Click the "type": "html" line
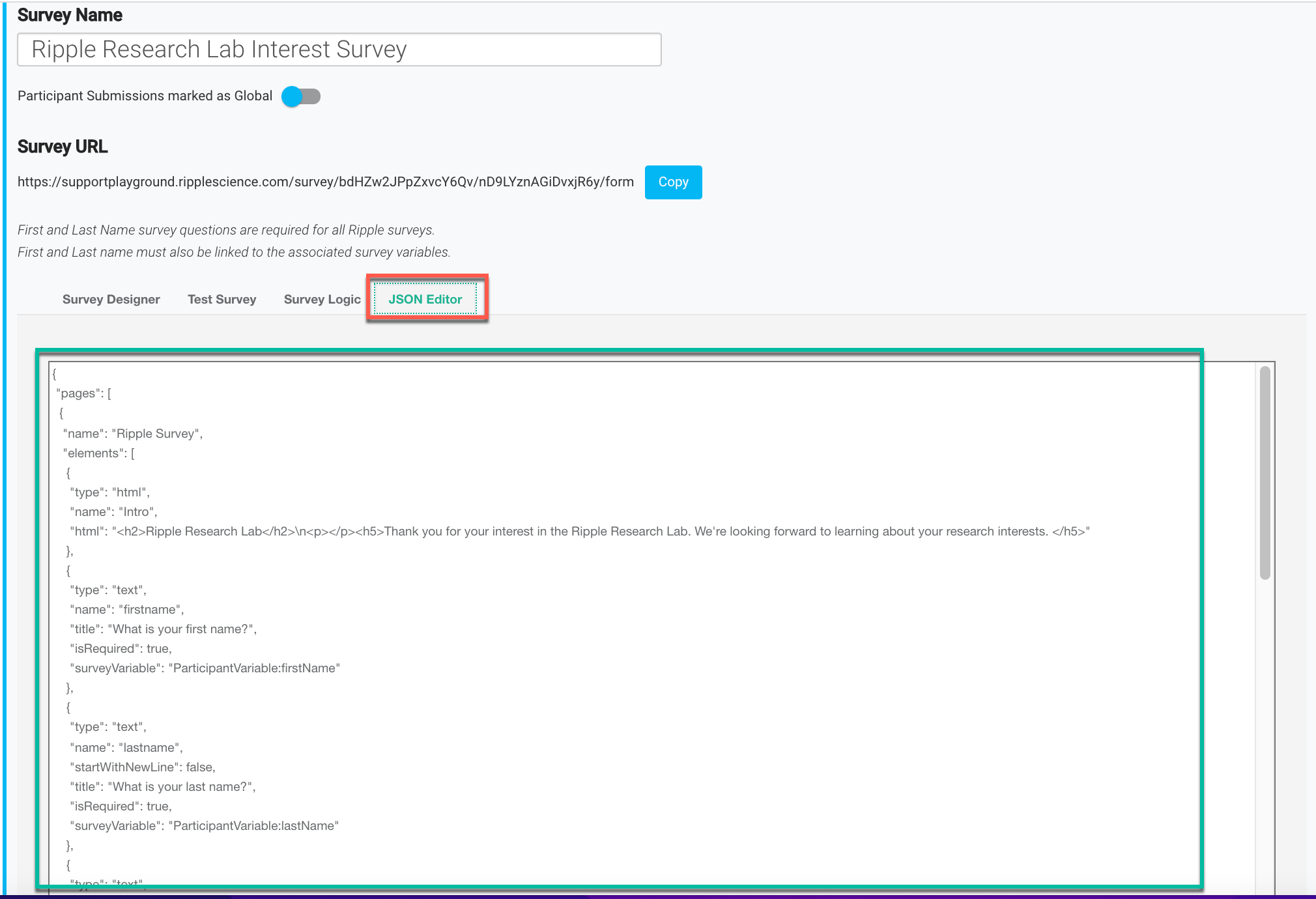Image resolution: width=1316 pixels, height=899 pixels. 109,492
